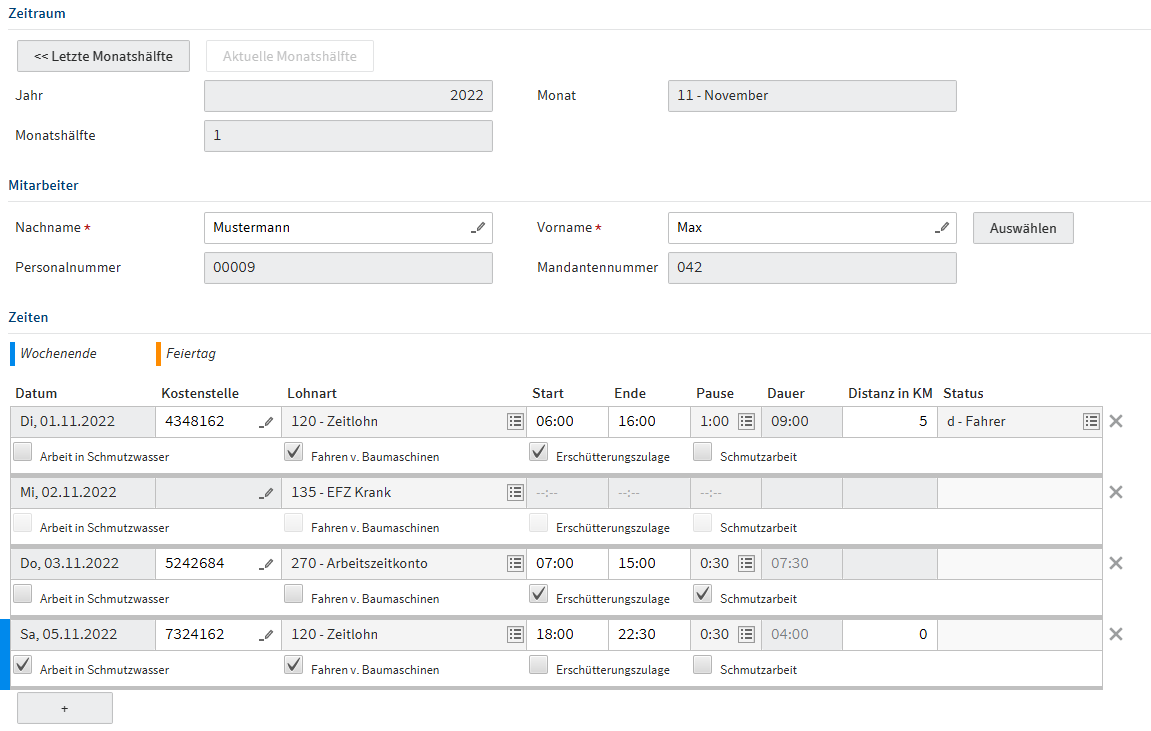
Task: Add a new time row with plus button
Action: click(65, 708)
